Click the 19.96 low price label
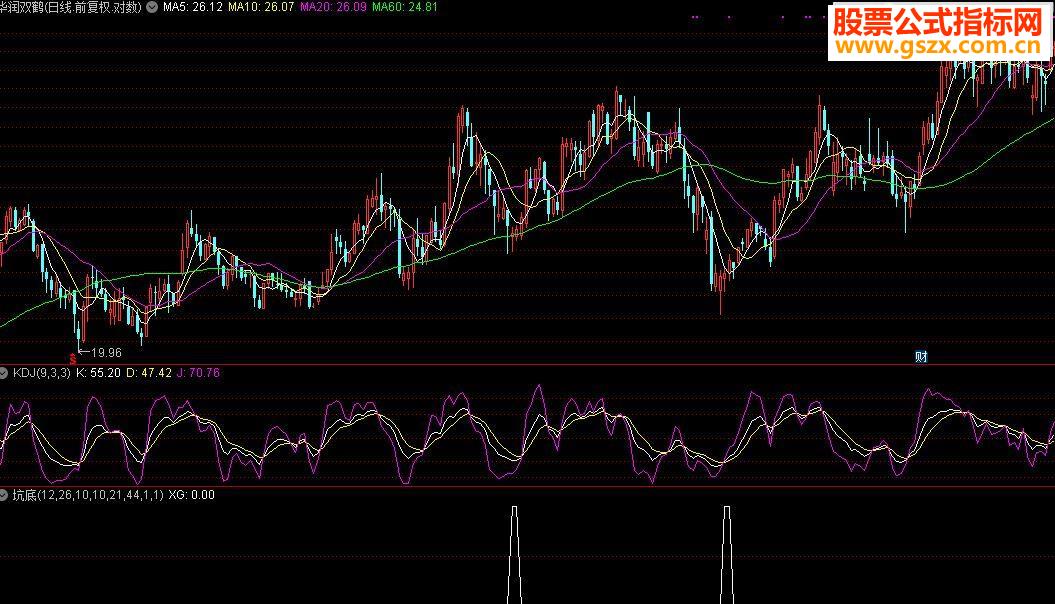Viewport: 1055px width, 604px height. point(106,352)
